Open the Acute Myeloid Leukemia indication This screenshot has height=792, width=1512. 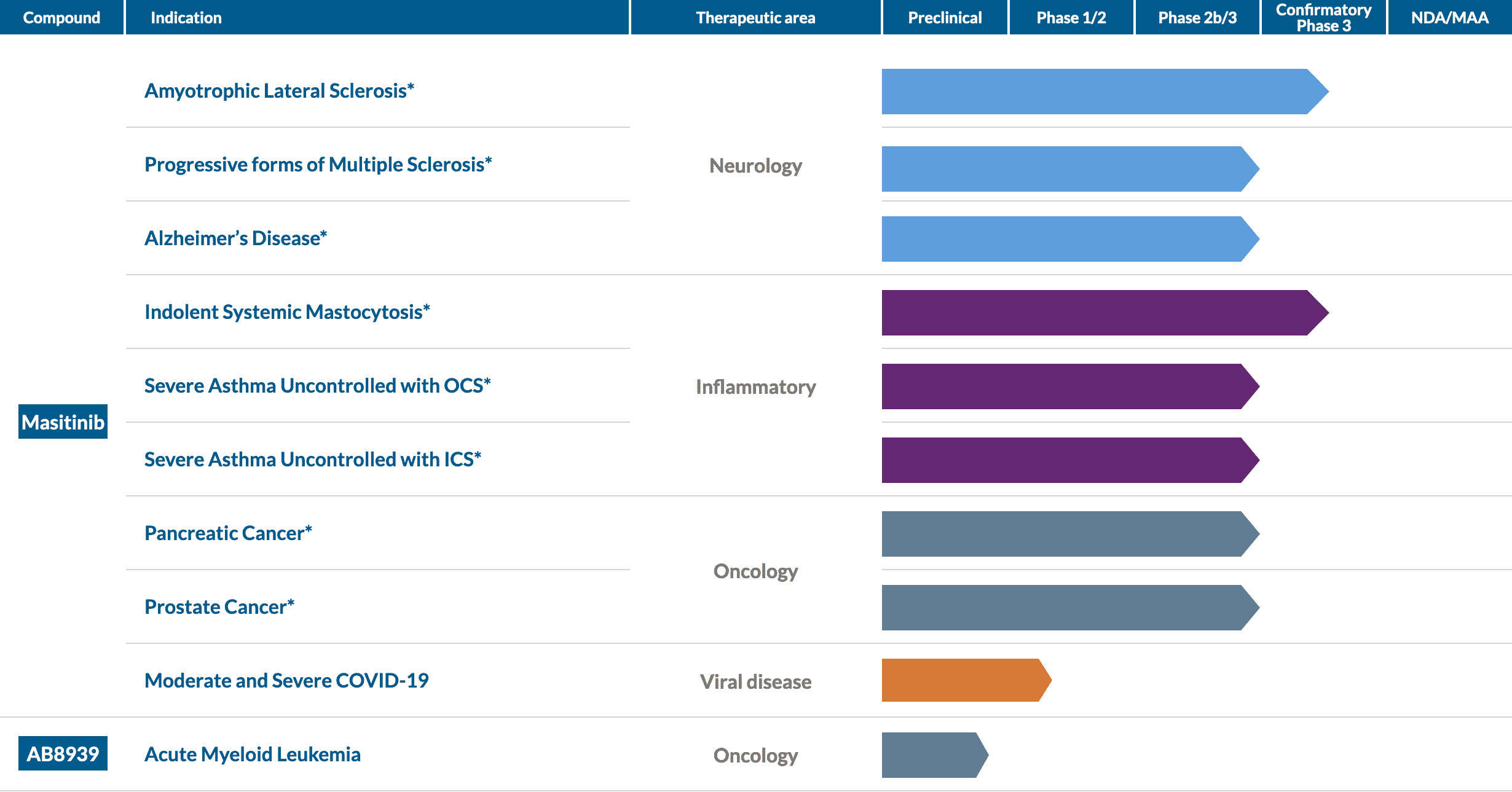point(253,755)
